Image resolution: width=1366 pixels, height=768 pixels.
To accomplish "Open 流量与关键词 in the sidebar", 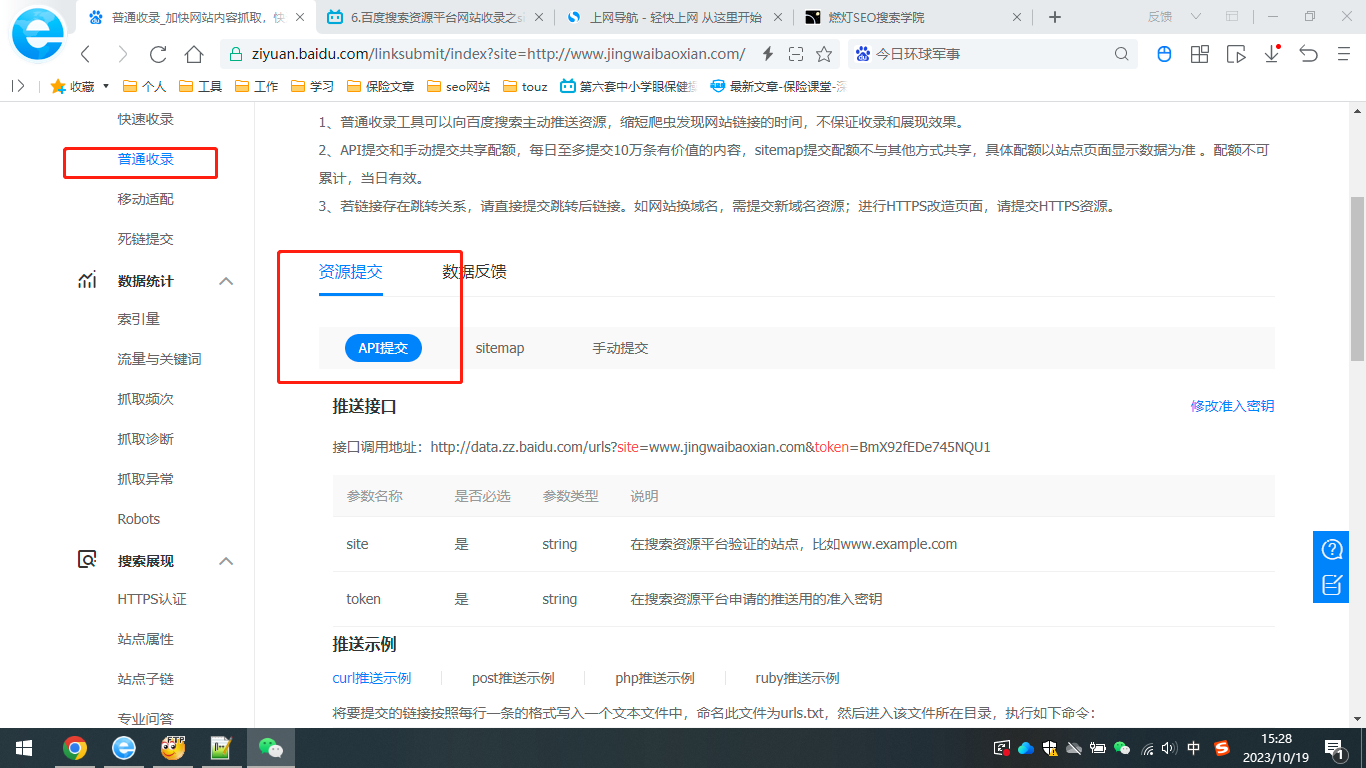I will [160, 359].
